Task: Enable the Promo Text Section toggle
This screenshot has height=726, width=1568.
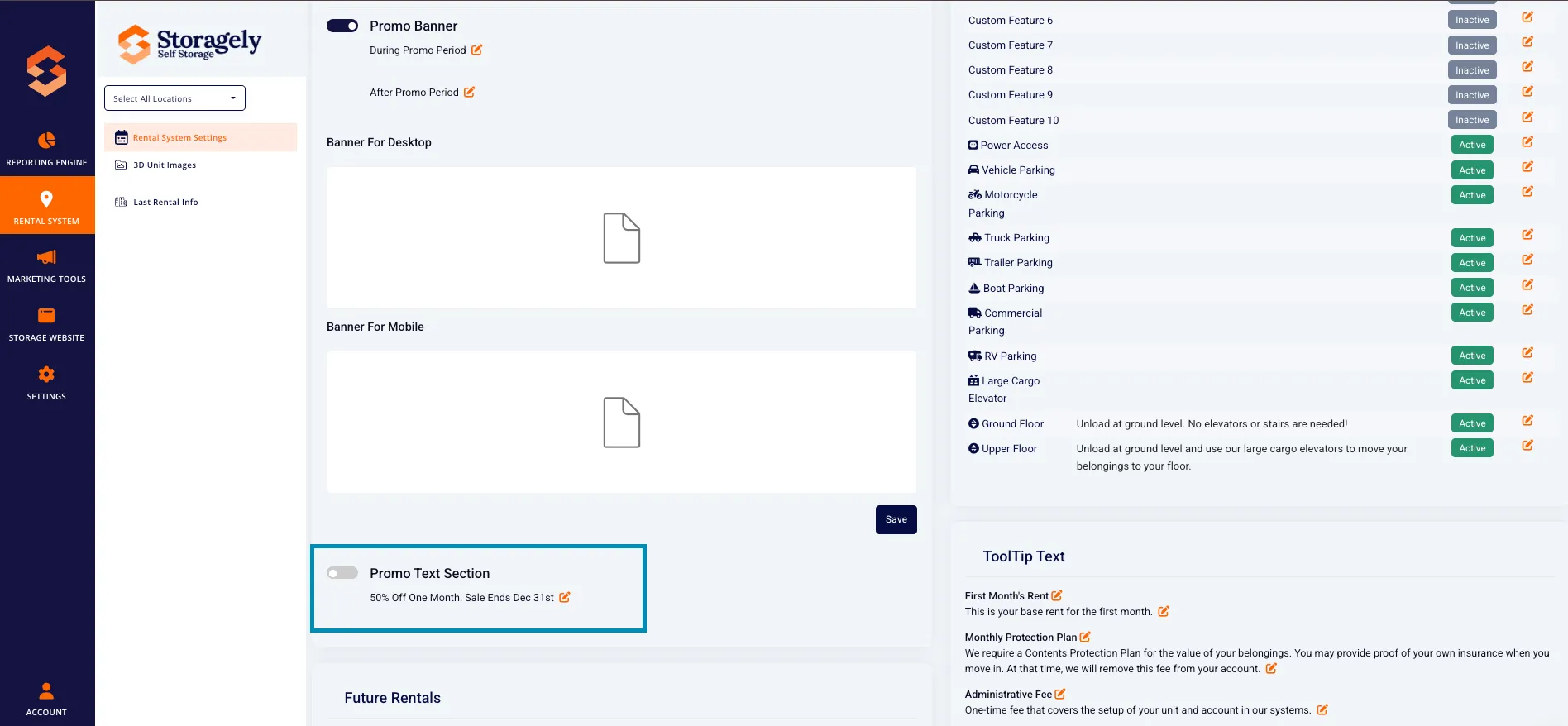Action: point(342,573)
